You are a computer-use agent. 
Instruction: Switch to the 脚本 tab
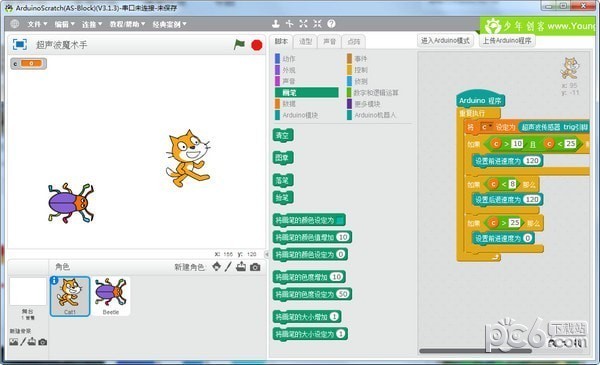(281, 41)
